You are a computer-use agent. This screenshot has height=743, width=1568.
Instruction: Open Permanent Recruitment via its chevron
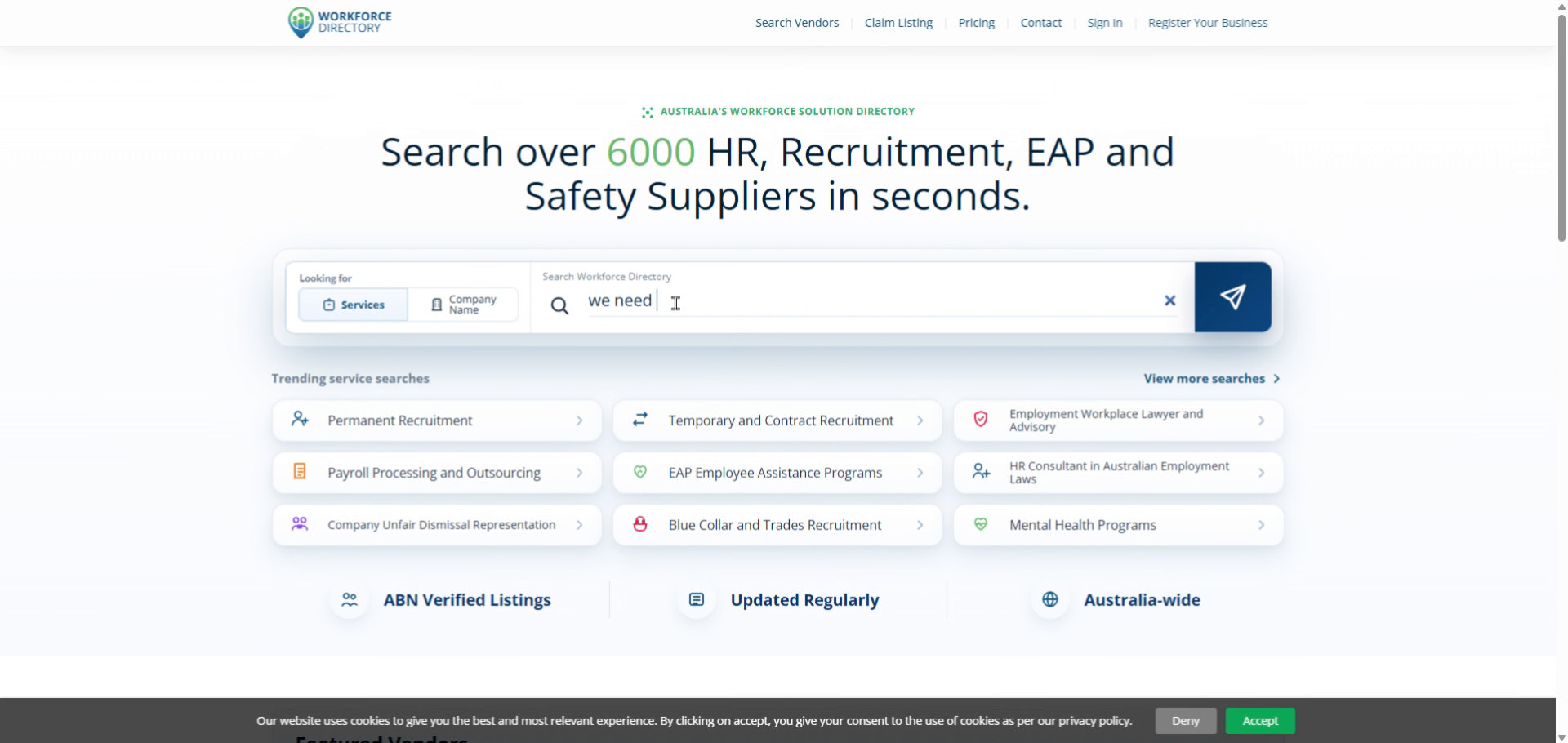[x=579, y=420]
